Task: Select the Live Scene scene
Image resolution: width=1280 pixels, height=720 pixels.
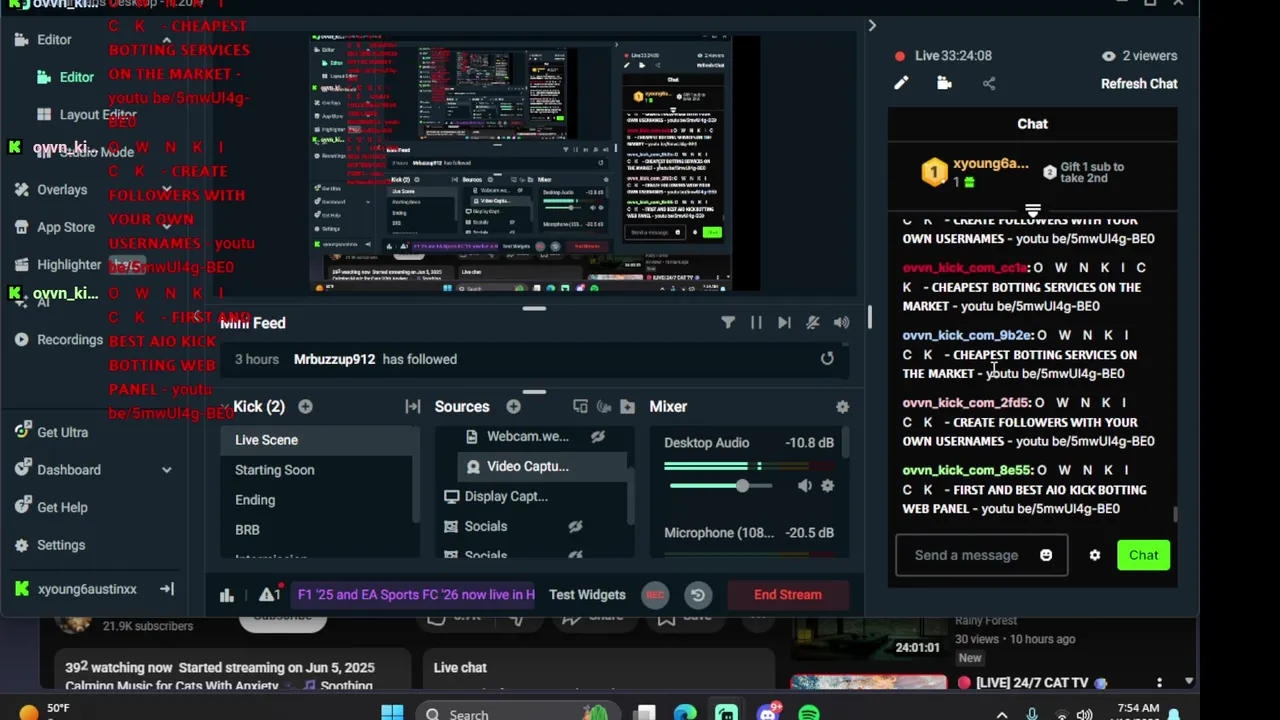Action: click(318, 440)
